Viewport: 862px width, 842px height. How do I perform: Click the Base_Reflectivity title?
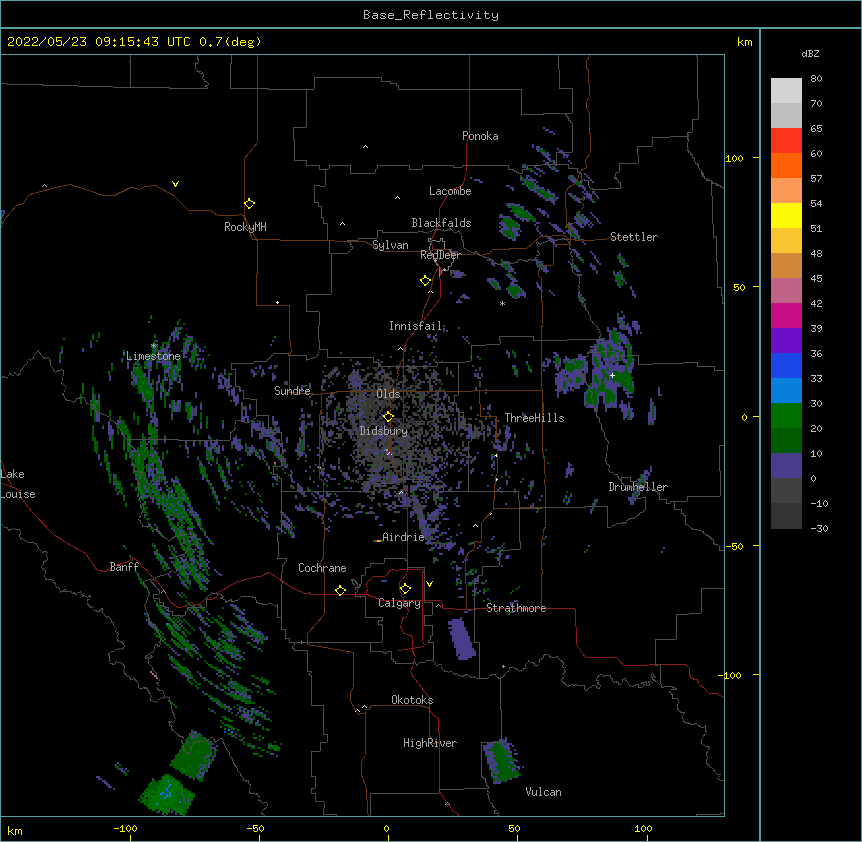431,15
